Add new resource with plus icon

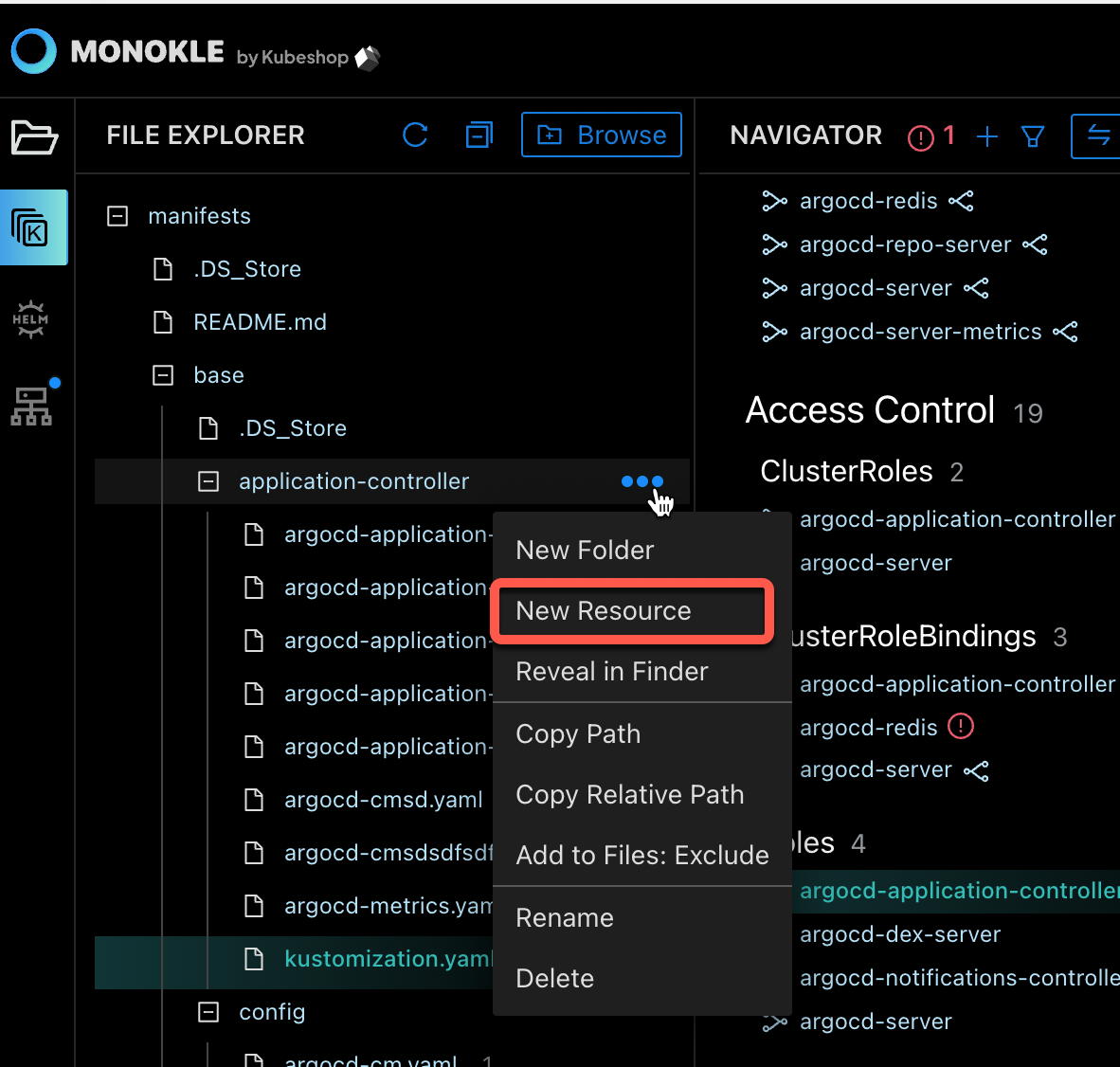(987, 136)
